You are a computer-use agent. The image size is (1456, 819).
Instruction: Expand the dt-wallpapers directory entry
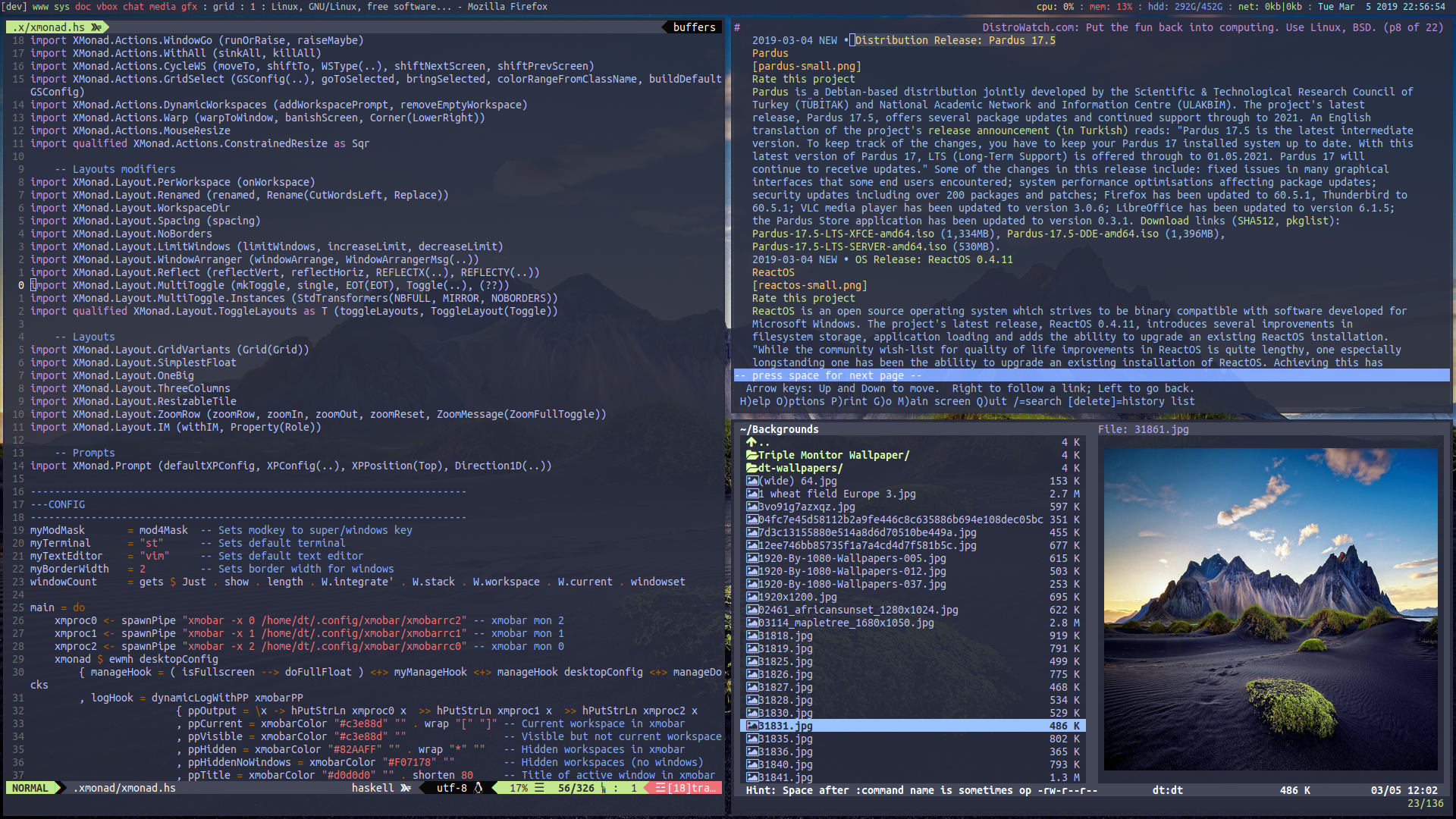pos(799,468)
